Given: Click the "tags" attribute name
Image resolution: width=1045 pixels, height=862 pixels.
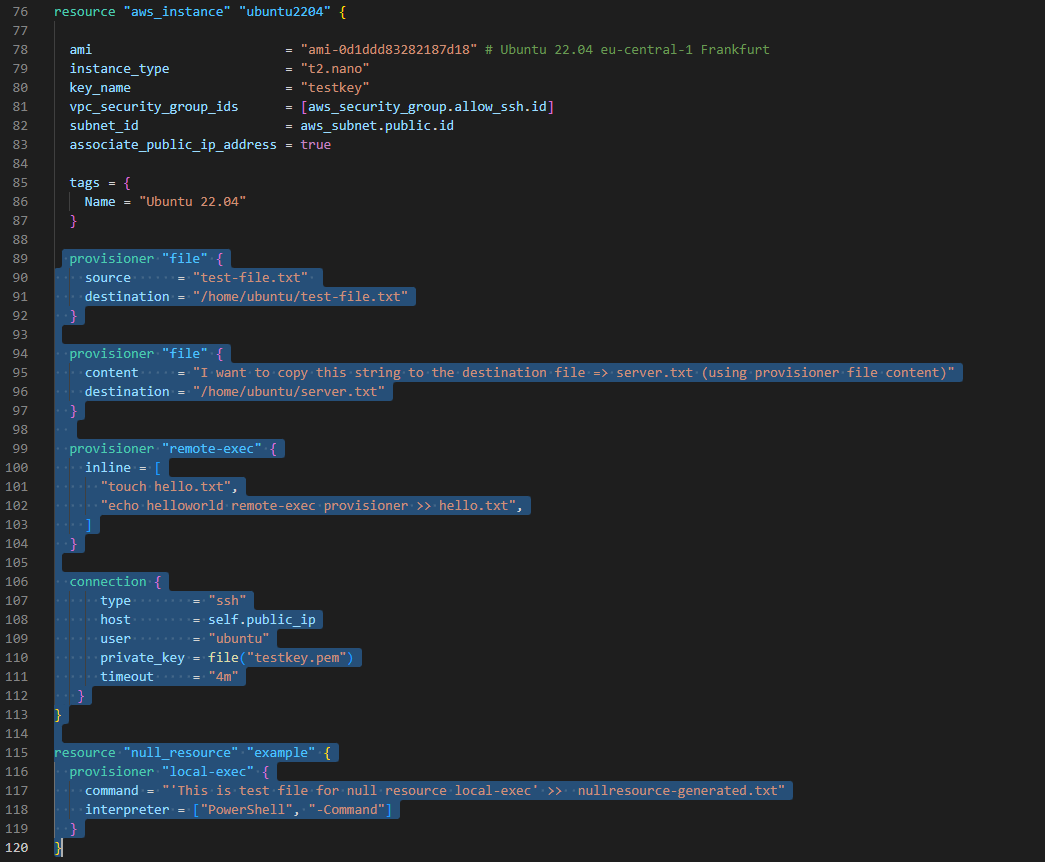Looking at the screenshot, I should coord(85,183).
